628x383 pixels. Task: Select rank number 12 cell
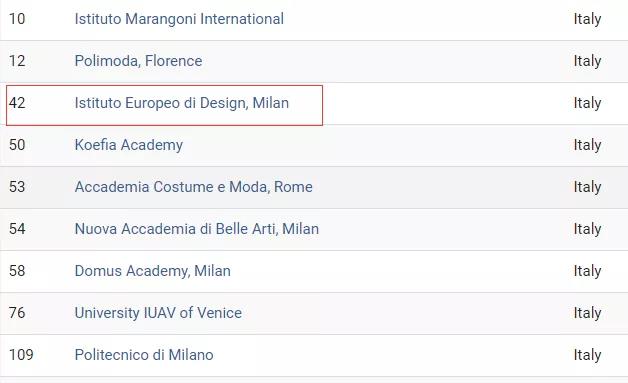(x=17, y=61)
